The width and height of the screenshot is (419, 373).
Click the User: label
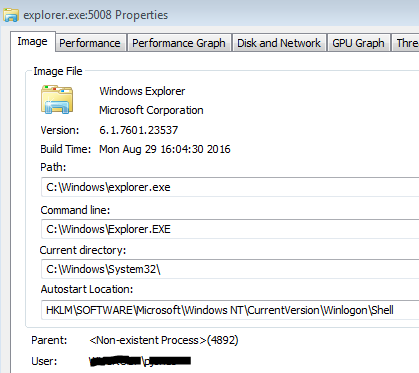[44, 361]
